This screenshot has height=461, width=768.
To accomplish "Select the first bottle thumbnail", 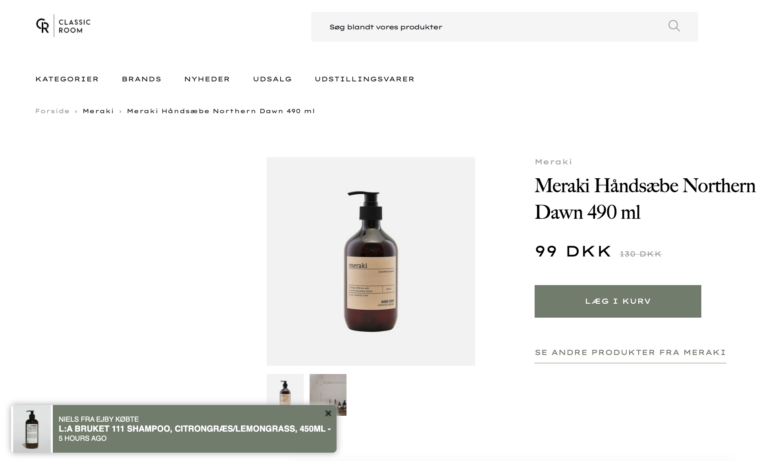I will coord(285,389).
